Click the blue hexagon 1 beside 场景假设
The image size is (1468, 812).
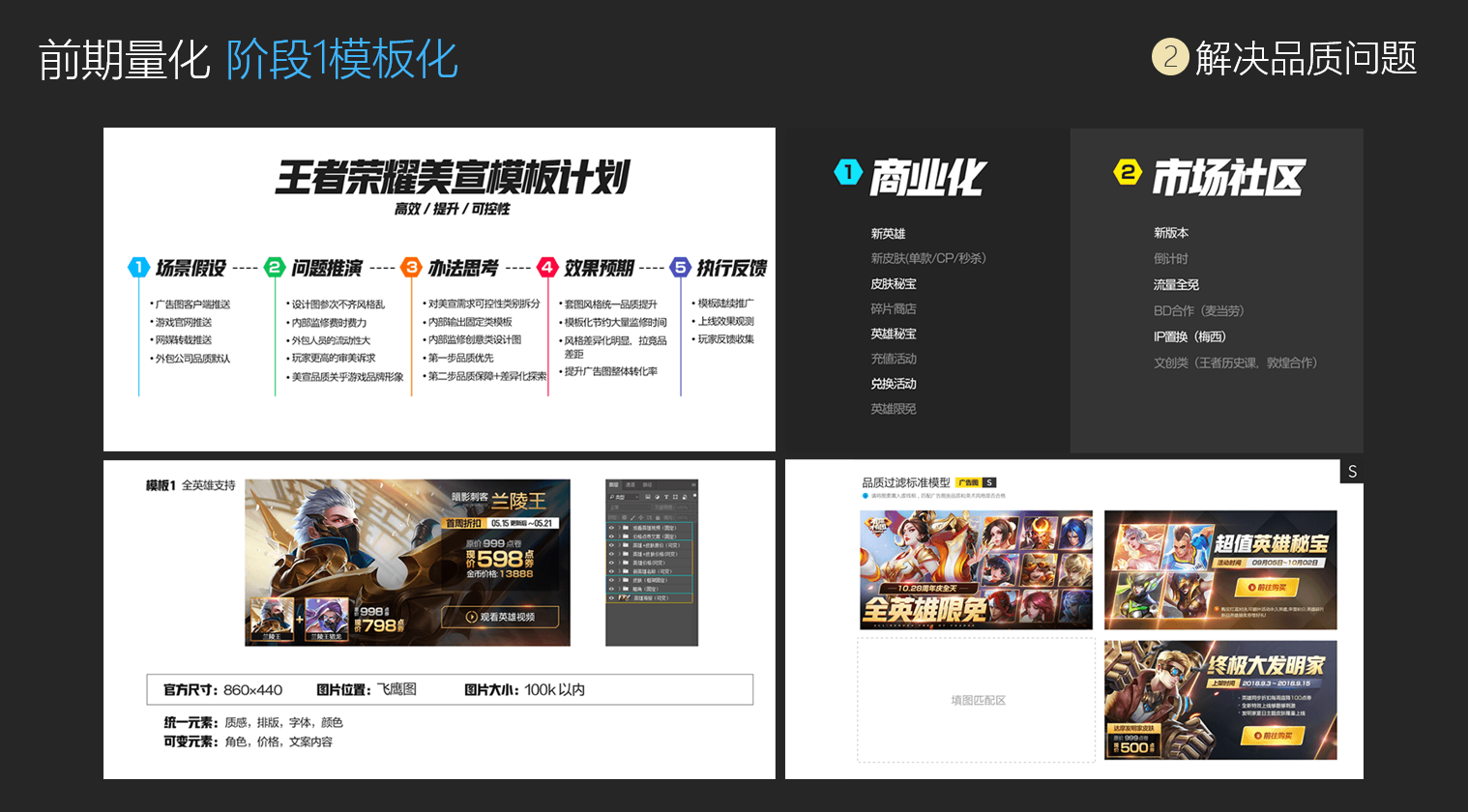(x=139, y=267)
